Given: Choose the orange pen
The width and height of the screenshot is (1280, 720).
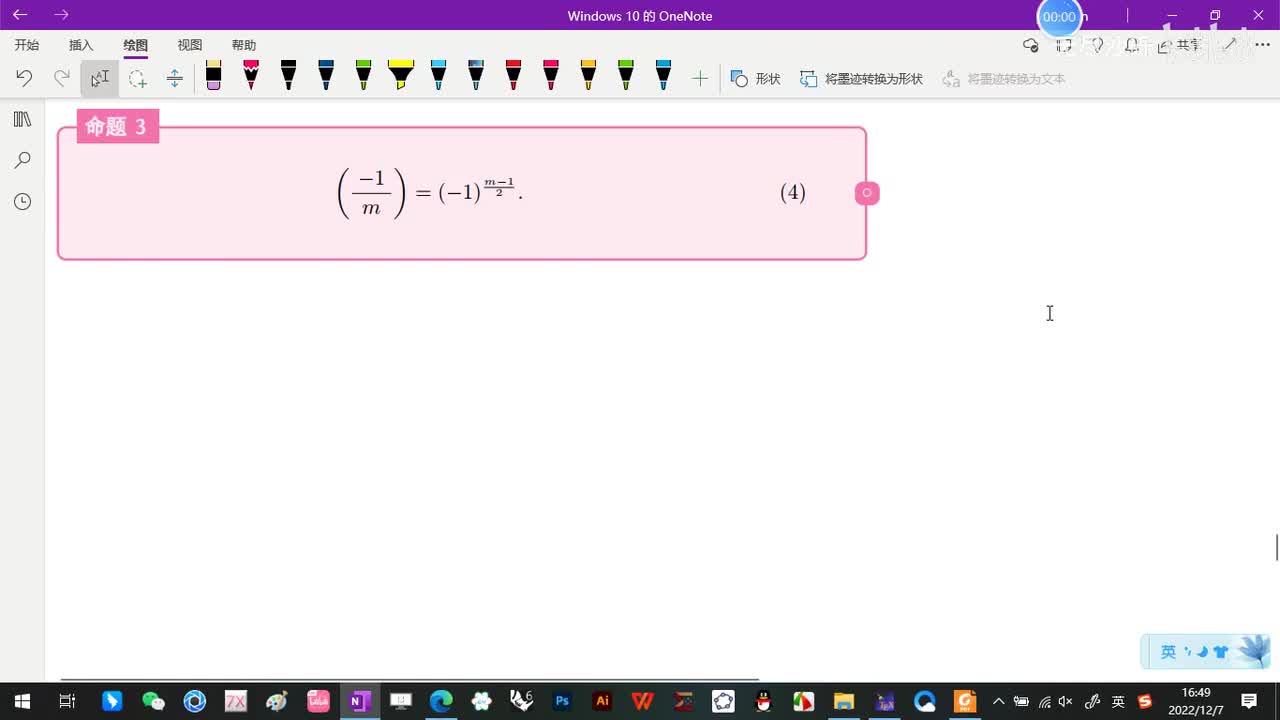Looking at the screenshot, I should pyautogui.click(x=588, y=76).
